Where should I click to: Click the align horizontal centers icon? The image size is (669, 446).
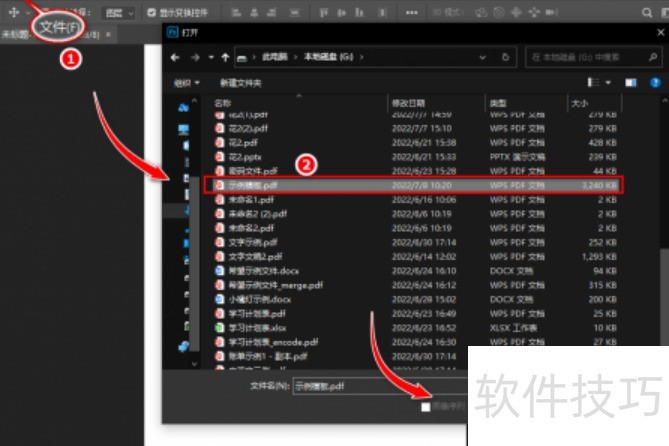254,13
